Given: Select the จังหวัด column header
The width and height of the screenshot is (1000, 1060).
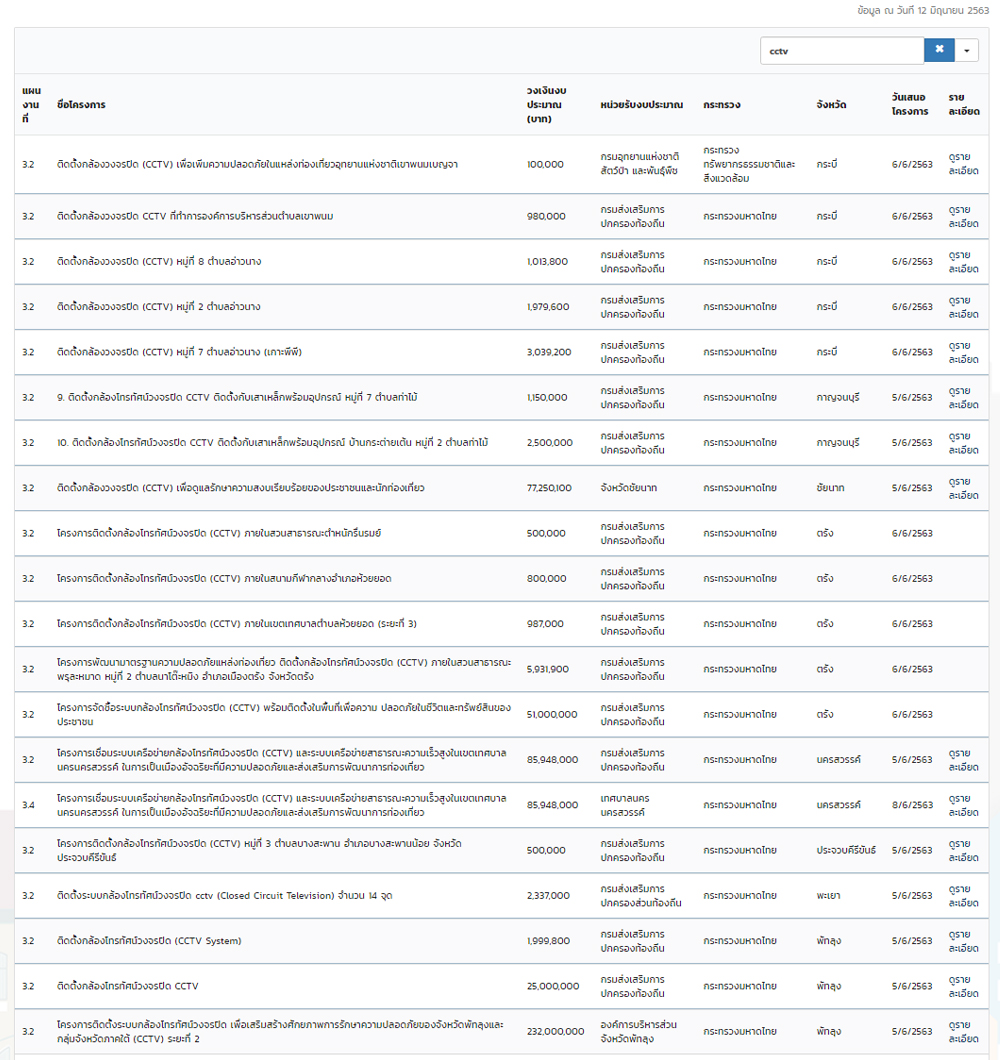Looking at the screenshot, I should [831, 105].
